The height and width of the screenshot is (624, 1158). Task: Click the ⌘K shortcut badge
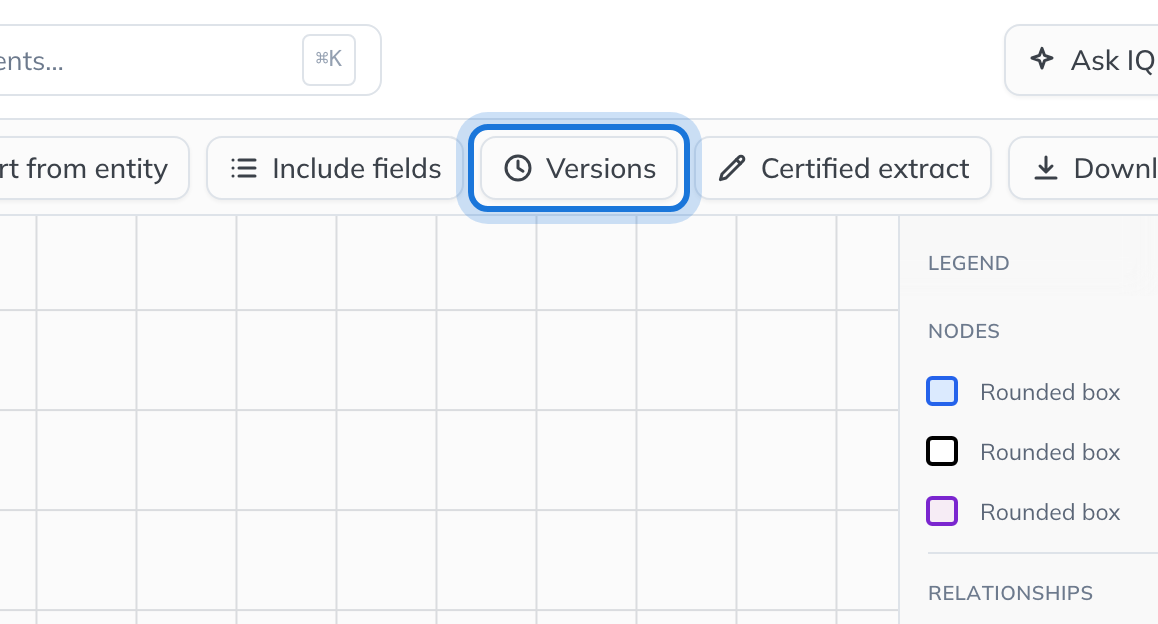329,59
